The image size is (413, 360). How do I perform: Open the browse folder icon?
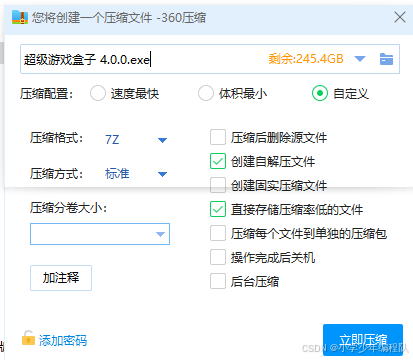point(386,59)
